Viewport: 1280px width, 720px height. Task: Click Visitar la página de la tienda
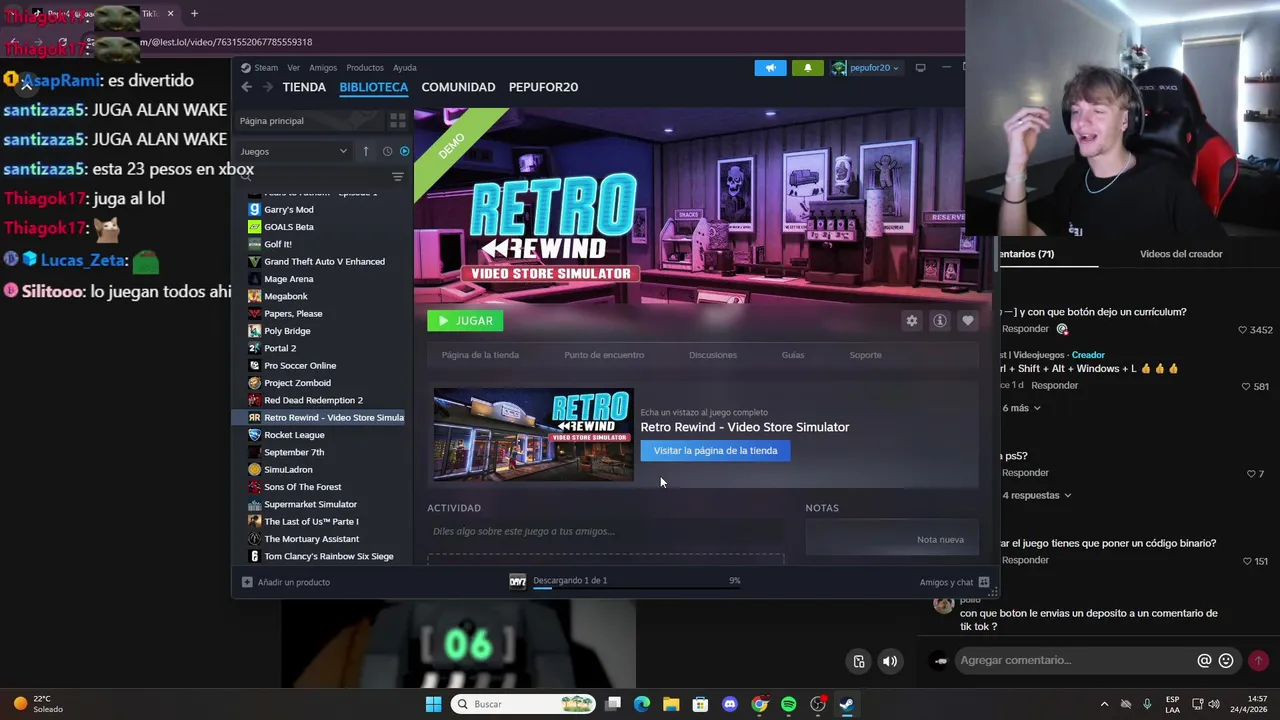tap(715, 451)
